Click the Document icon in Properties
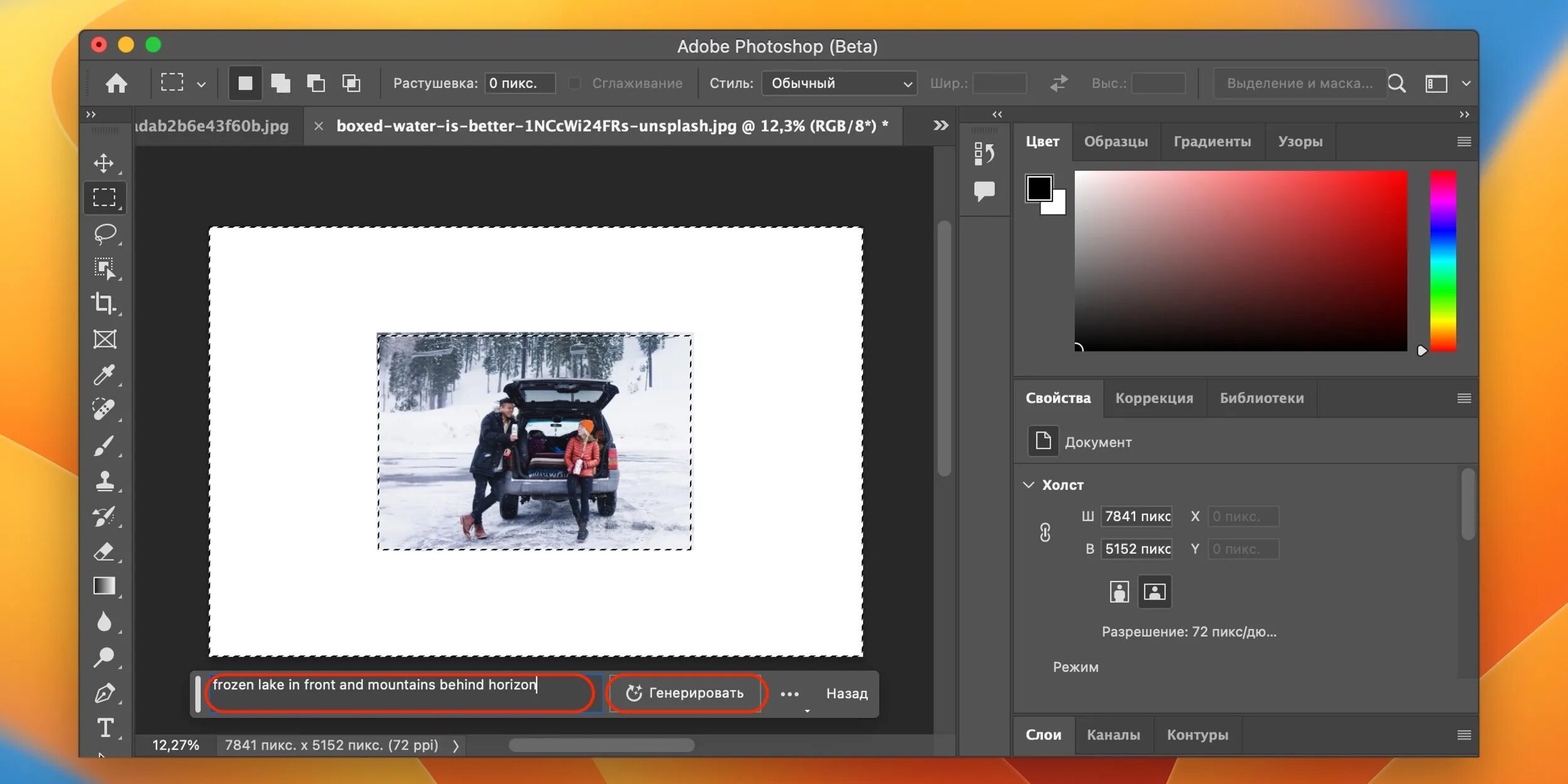The image size is (1568, 784). (x=1043, y=441)
